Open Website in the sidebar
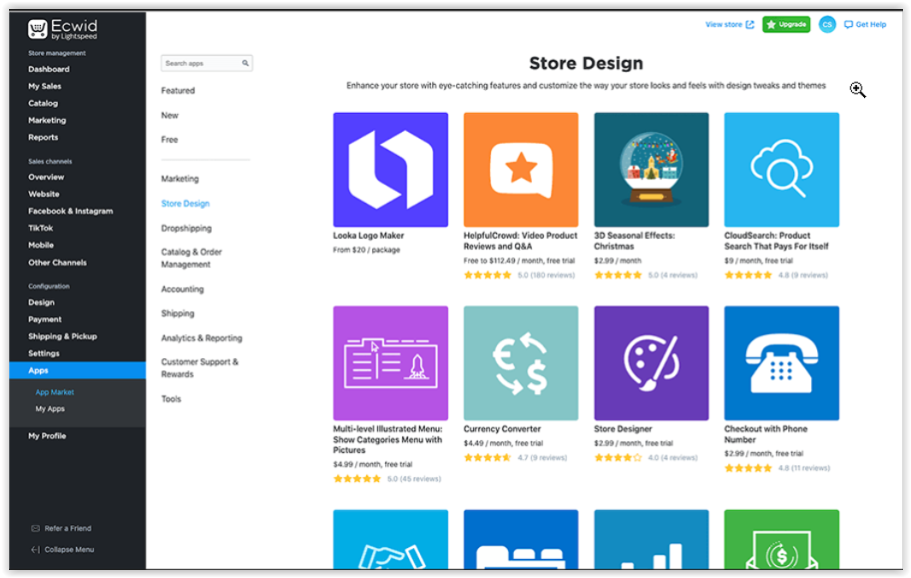The width and height of the screenshot is (911, 578). 44,194
